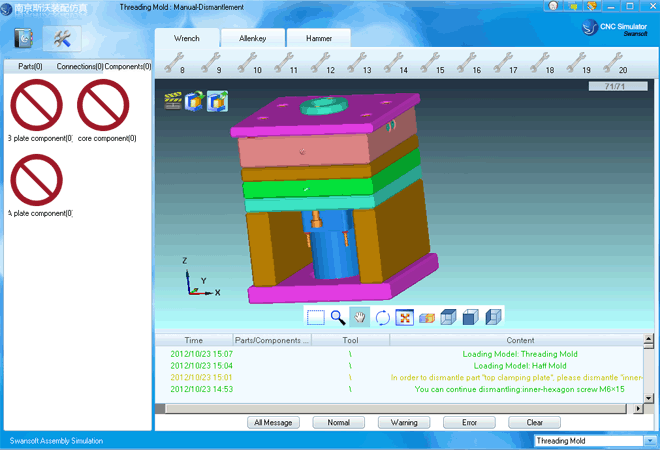Open the tools mode with wrench-screwdriver icon

62,39
